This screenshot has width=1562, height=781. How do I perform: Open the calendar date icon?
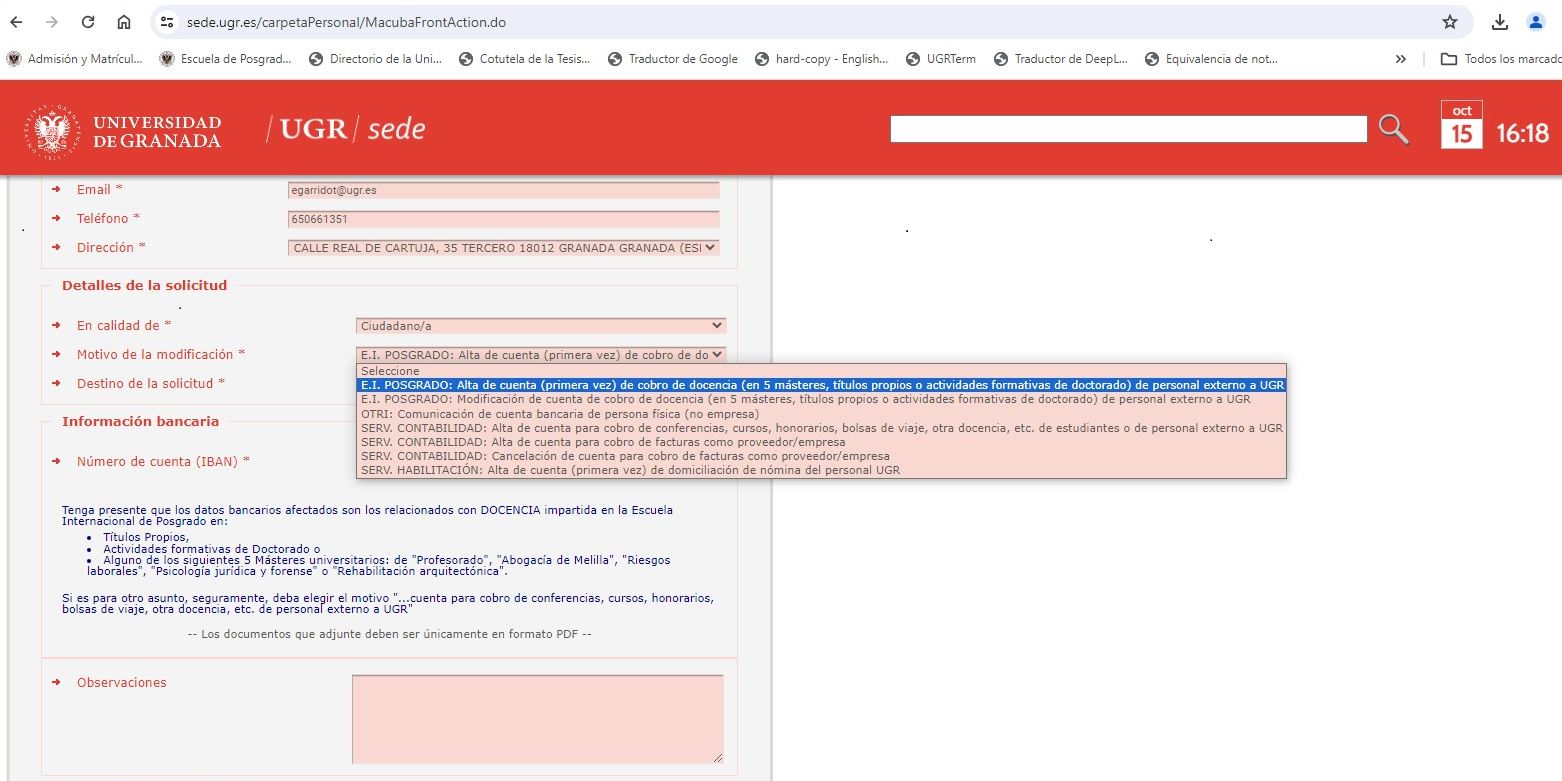point(1461,126)
